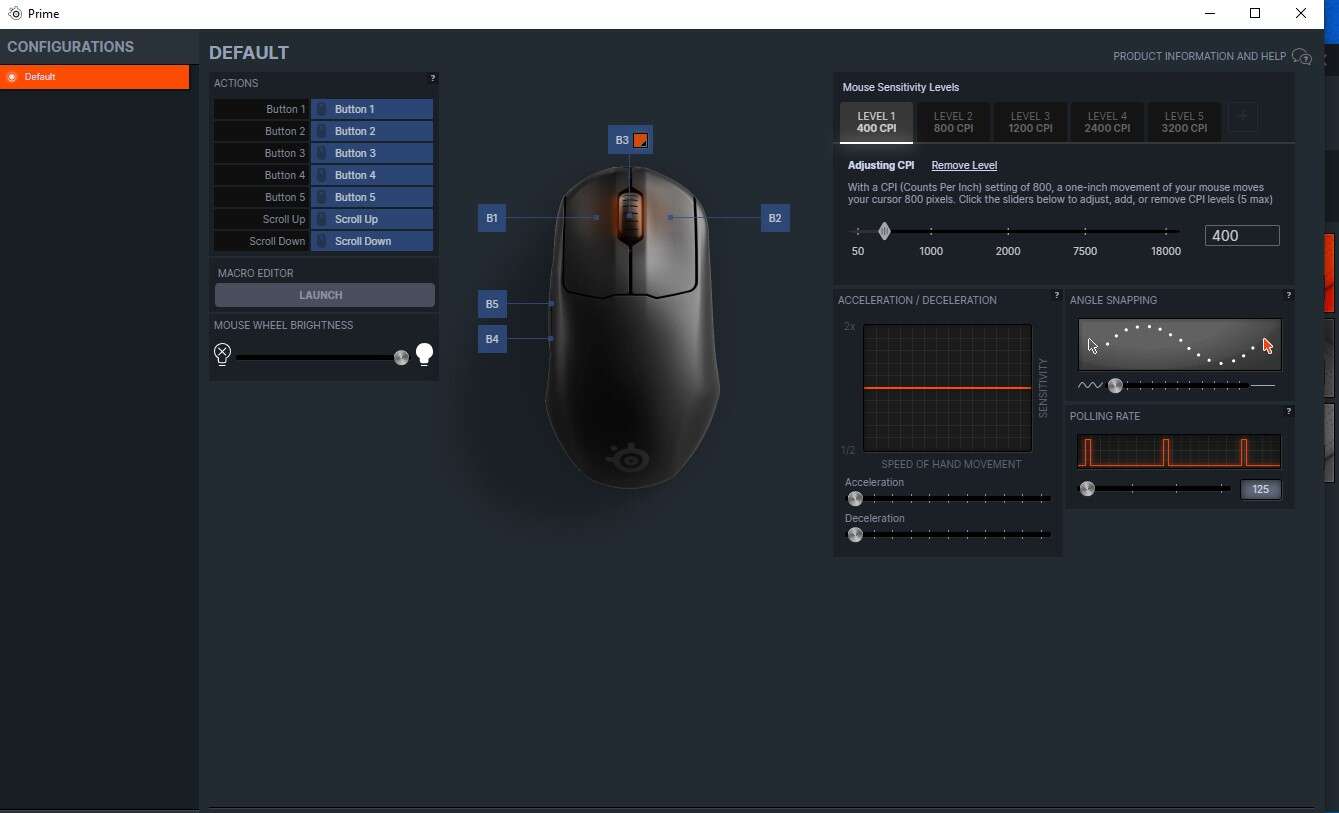Click the SteelSeries logo in the title bar
The width and height of the screenshot is (1339, 813).
click(x=17, y=13)
